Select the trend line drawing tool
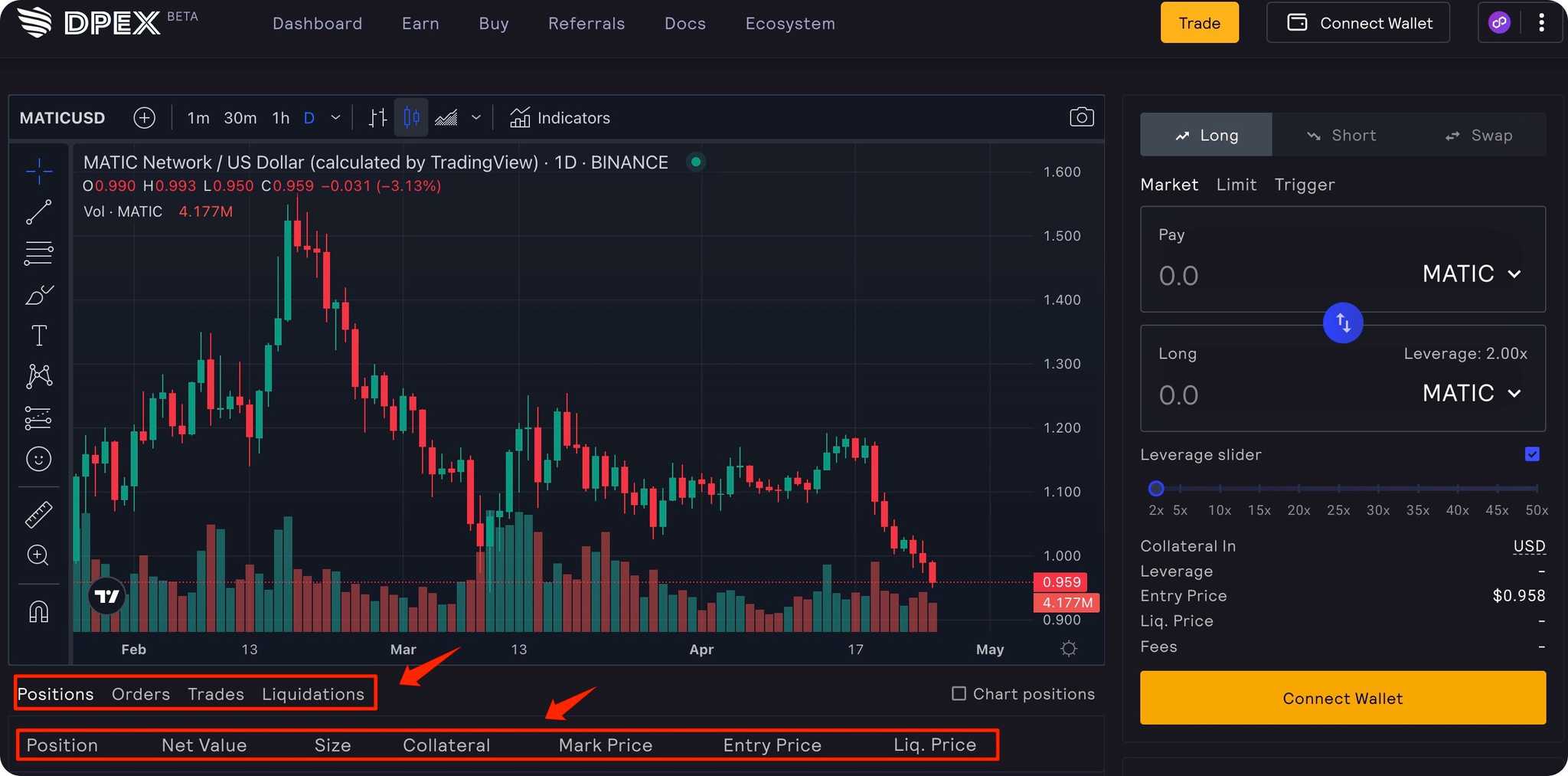1568x776 pixels. (x=38, y=212)
